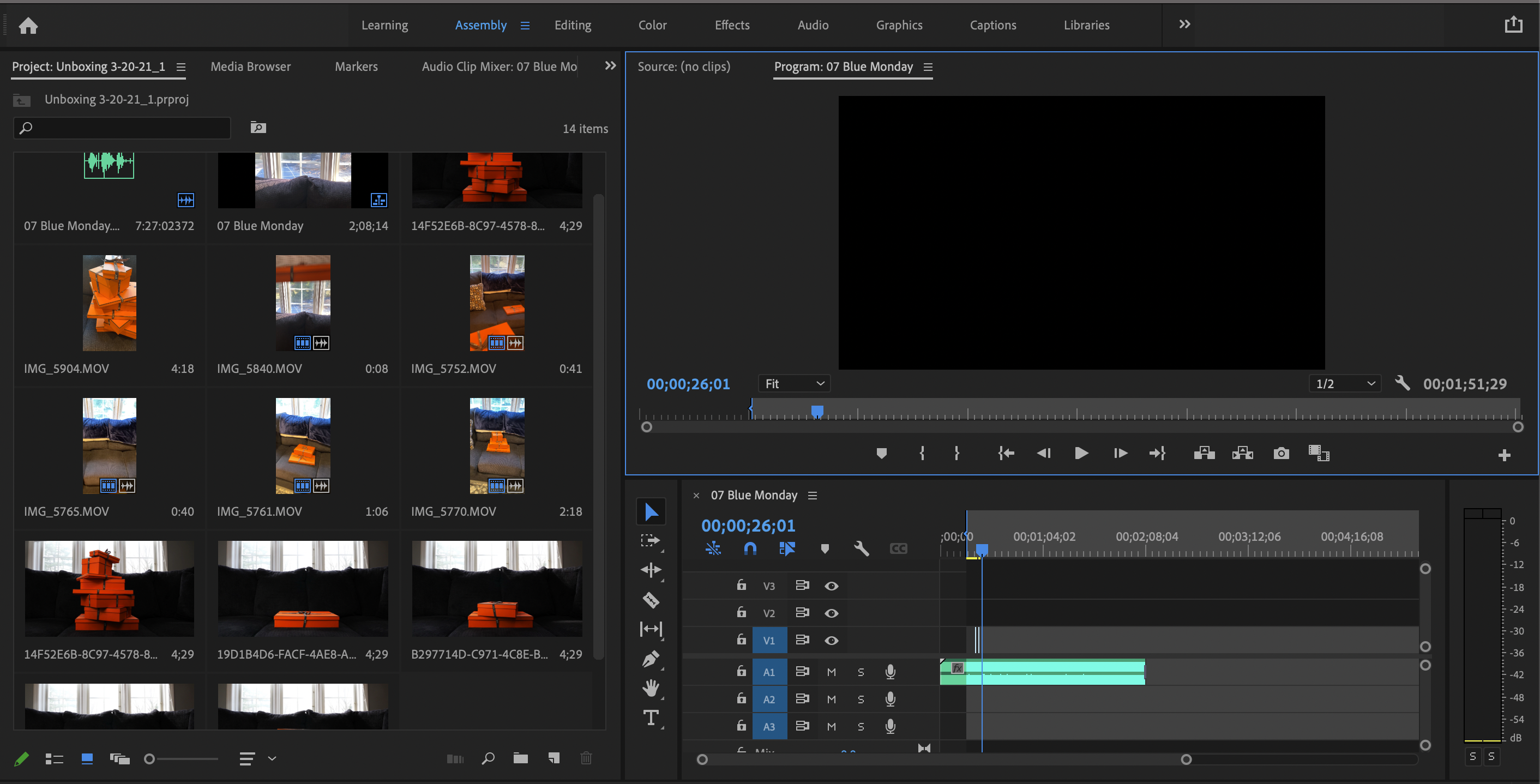The width and height of the screenshot is (1540, 784).
Task: Select the IMG_5904.MOV thumbnail
Action: [x=110, y=303]
